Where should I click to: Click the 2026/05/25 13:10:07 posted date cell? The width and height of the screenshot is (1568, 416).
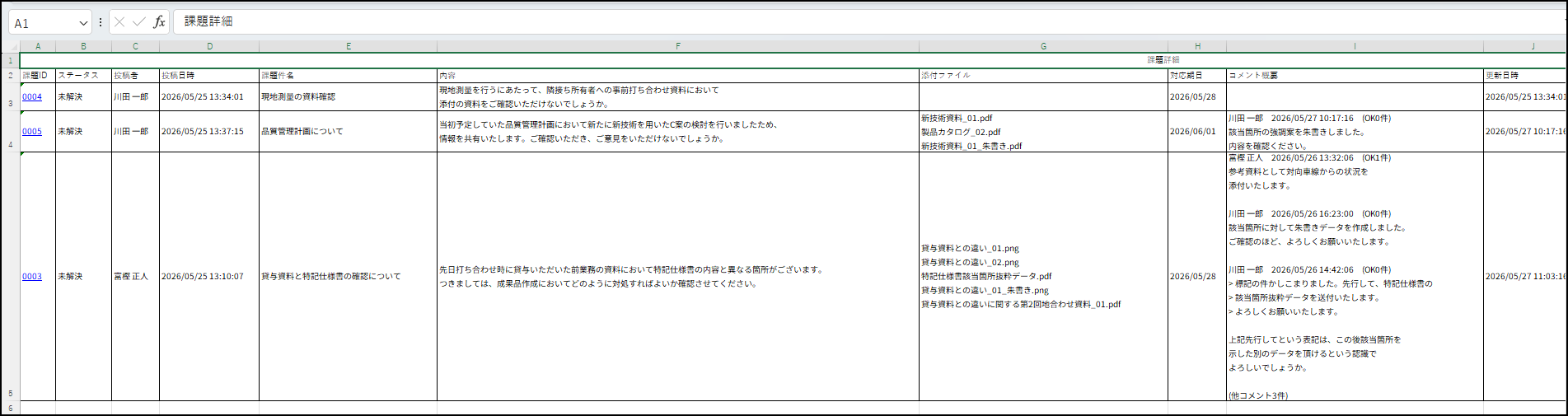pyautogui.click(x=209, y=277)
